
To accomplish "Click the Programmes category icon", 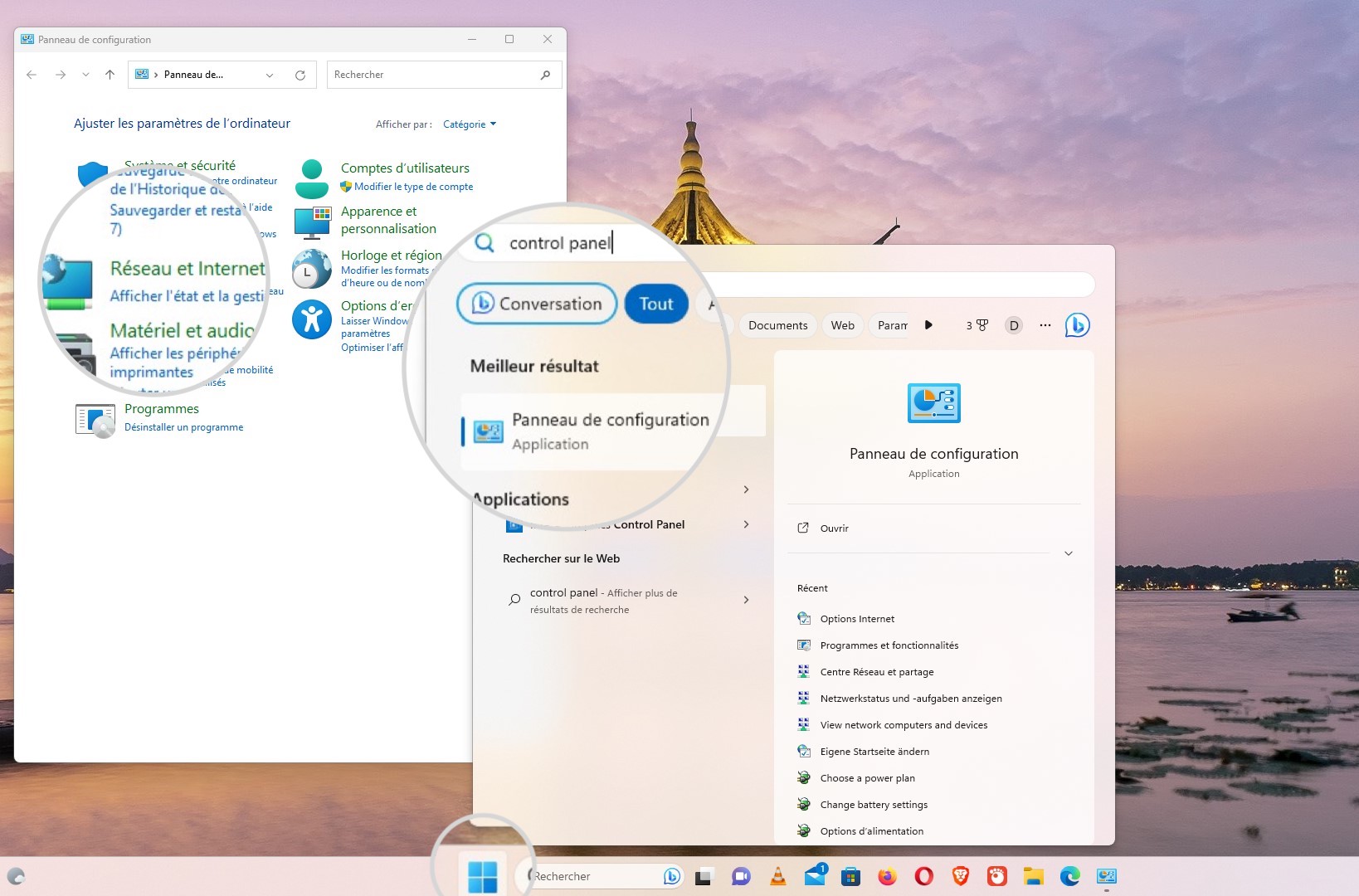I will pos(95,421).
